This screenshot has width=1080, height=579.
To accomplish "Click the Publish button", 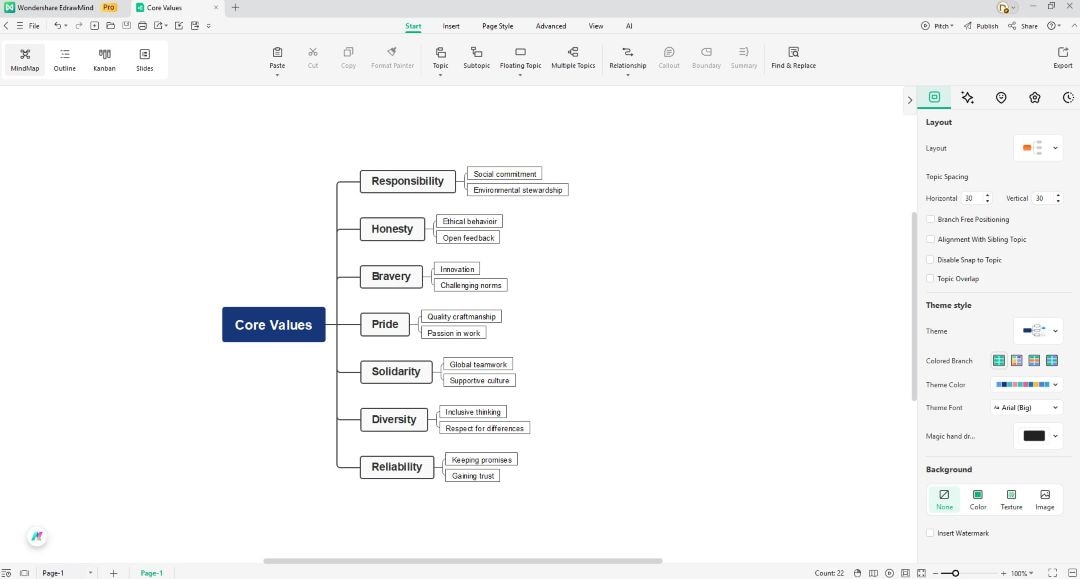I will pos(982,26).
